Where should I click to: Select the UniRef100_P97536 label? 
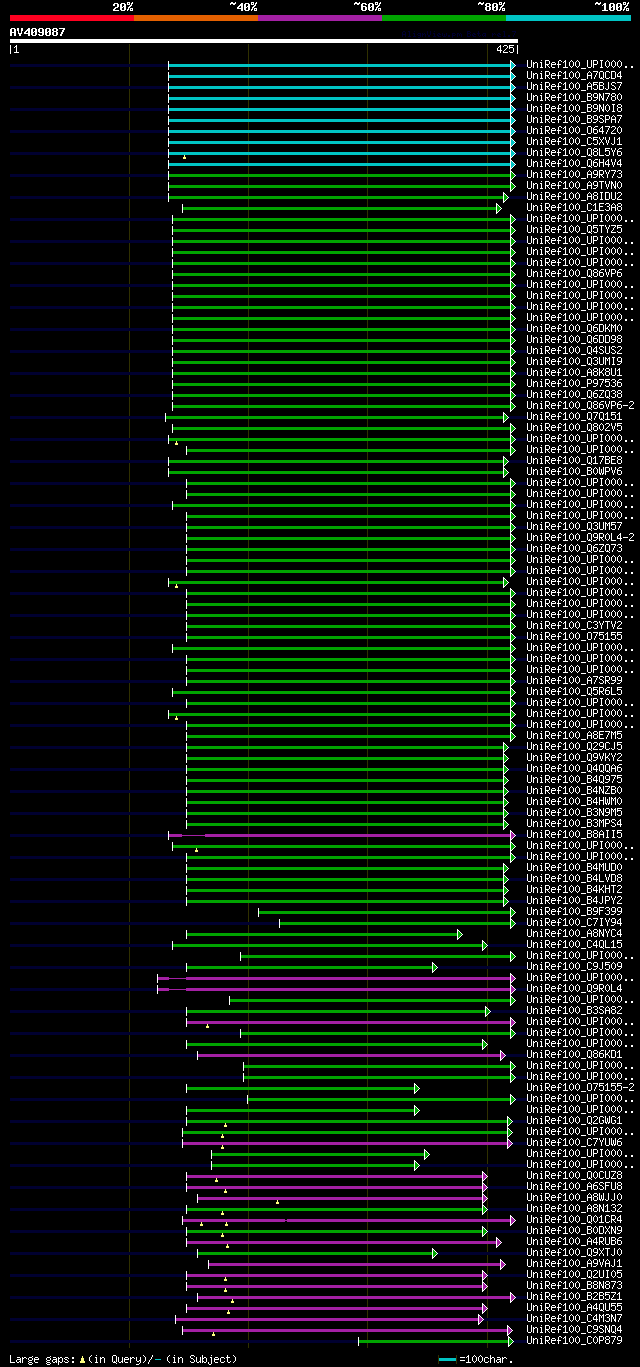click(574, 383)
